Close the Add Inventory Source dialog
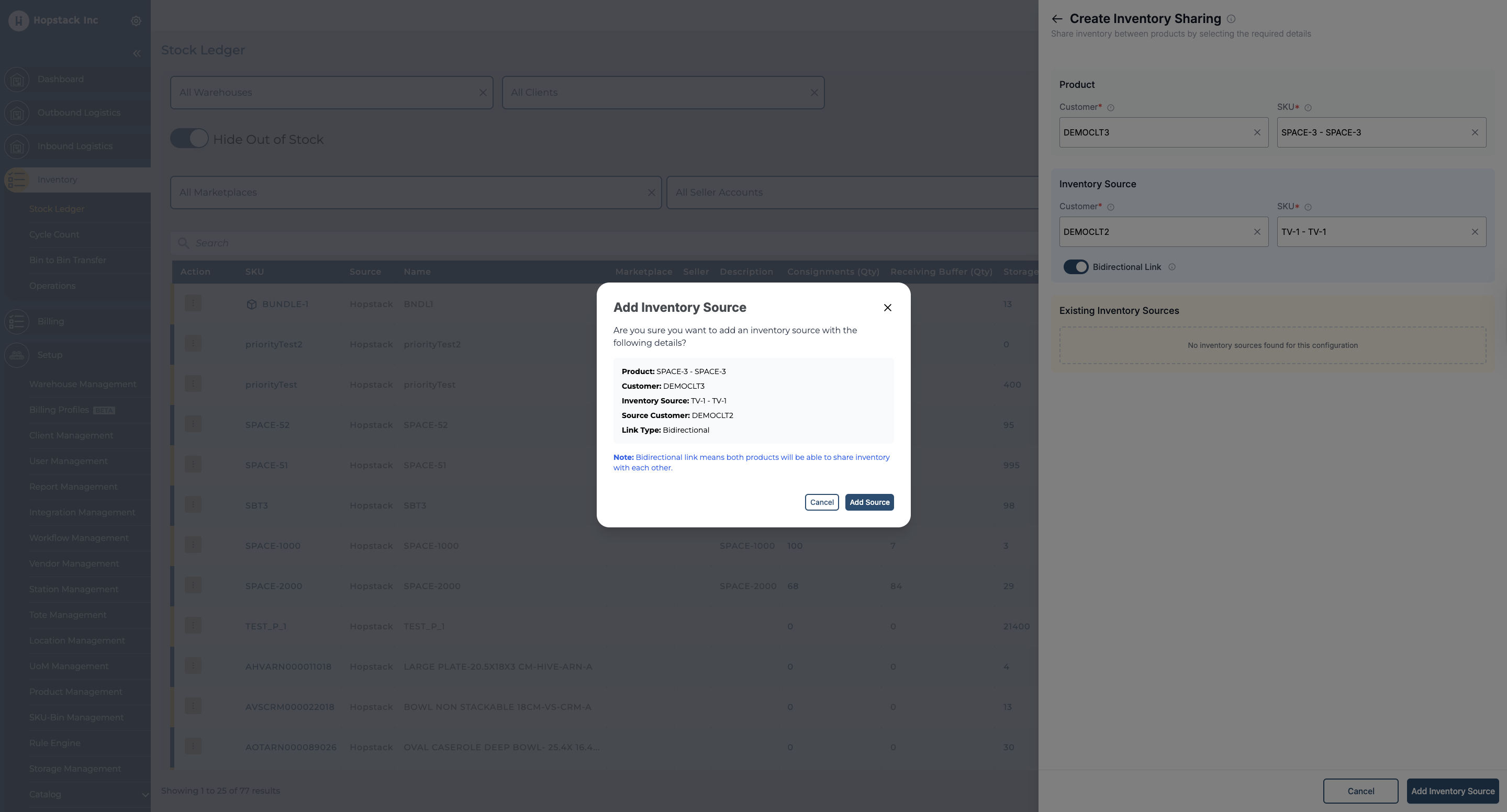The image size is (1507, 812). 887,308
